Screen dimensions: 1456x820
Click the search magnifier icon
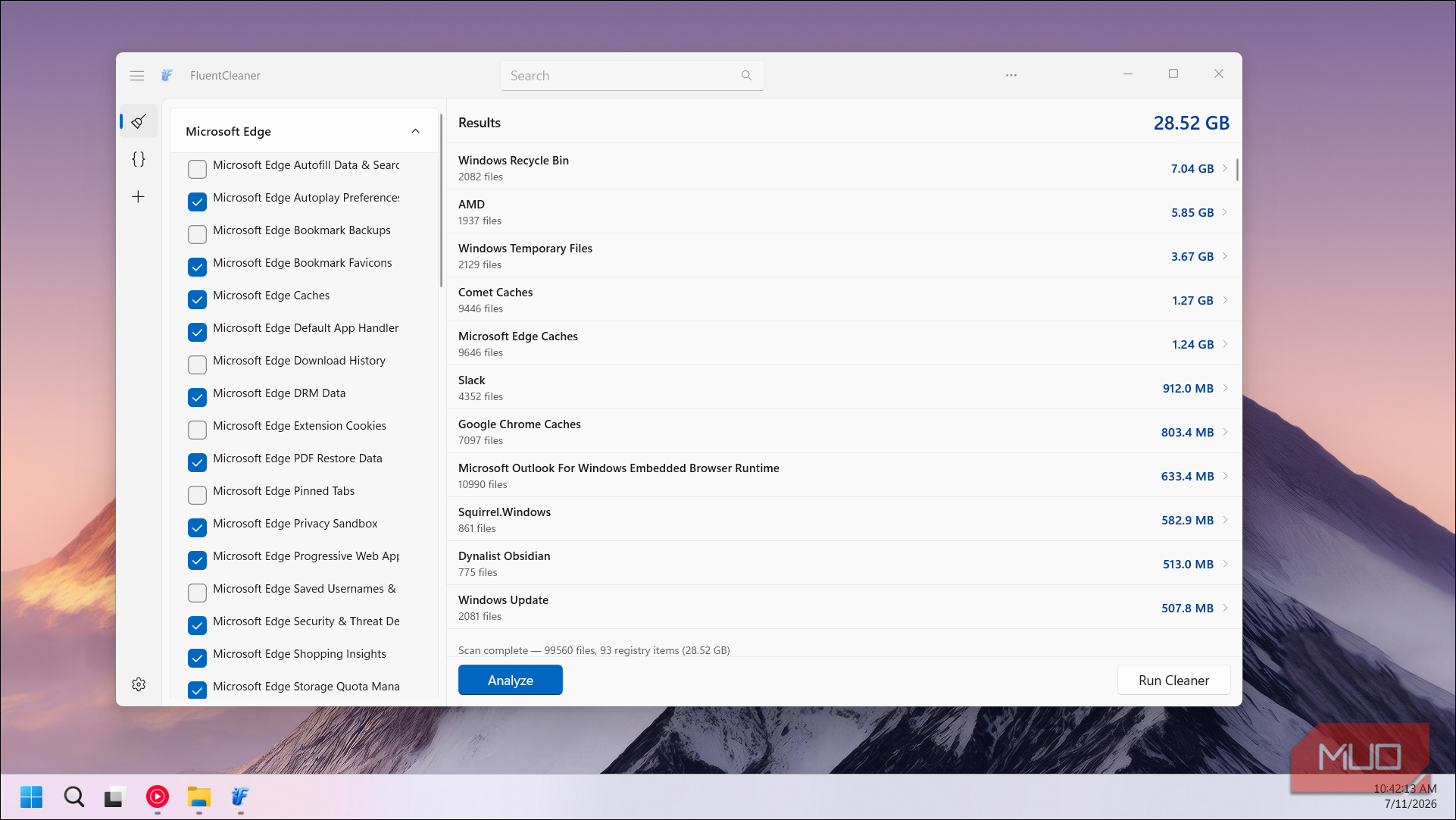coord(746,76)
